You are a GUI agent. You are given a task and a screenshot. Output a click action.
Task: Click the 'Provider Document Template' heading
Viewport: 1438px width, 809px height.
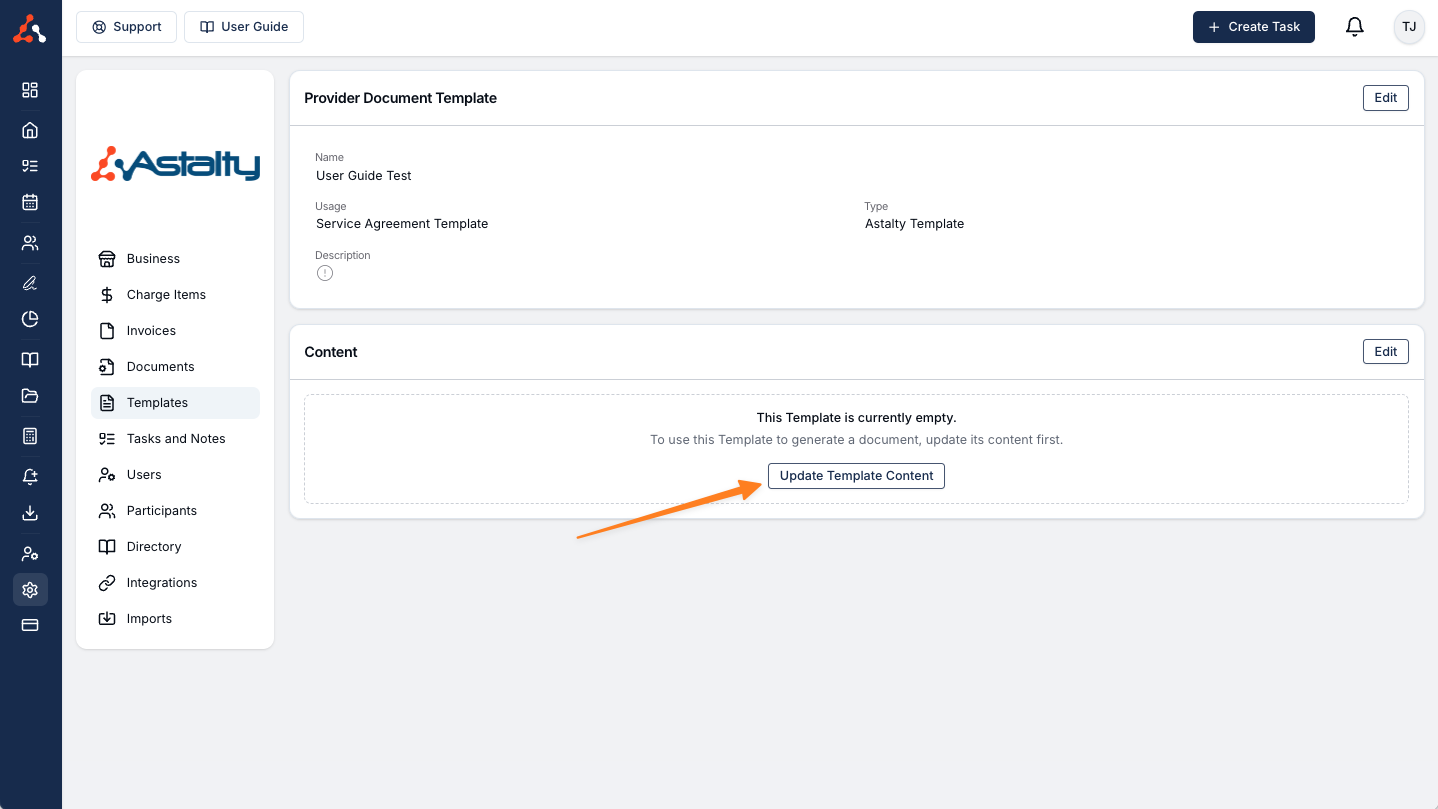[401, 98]
